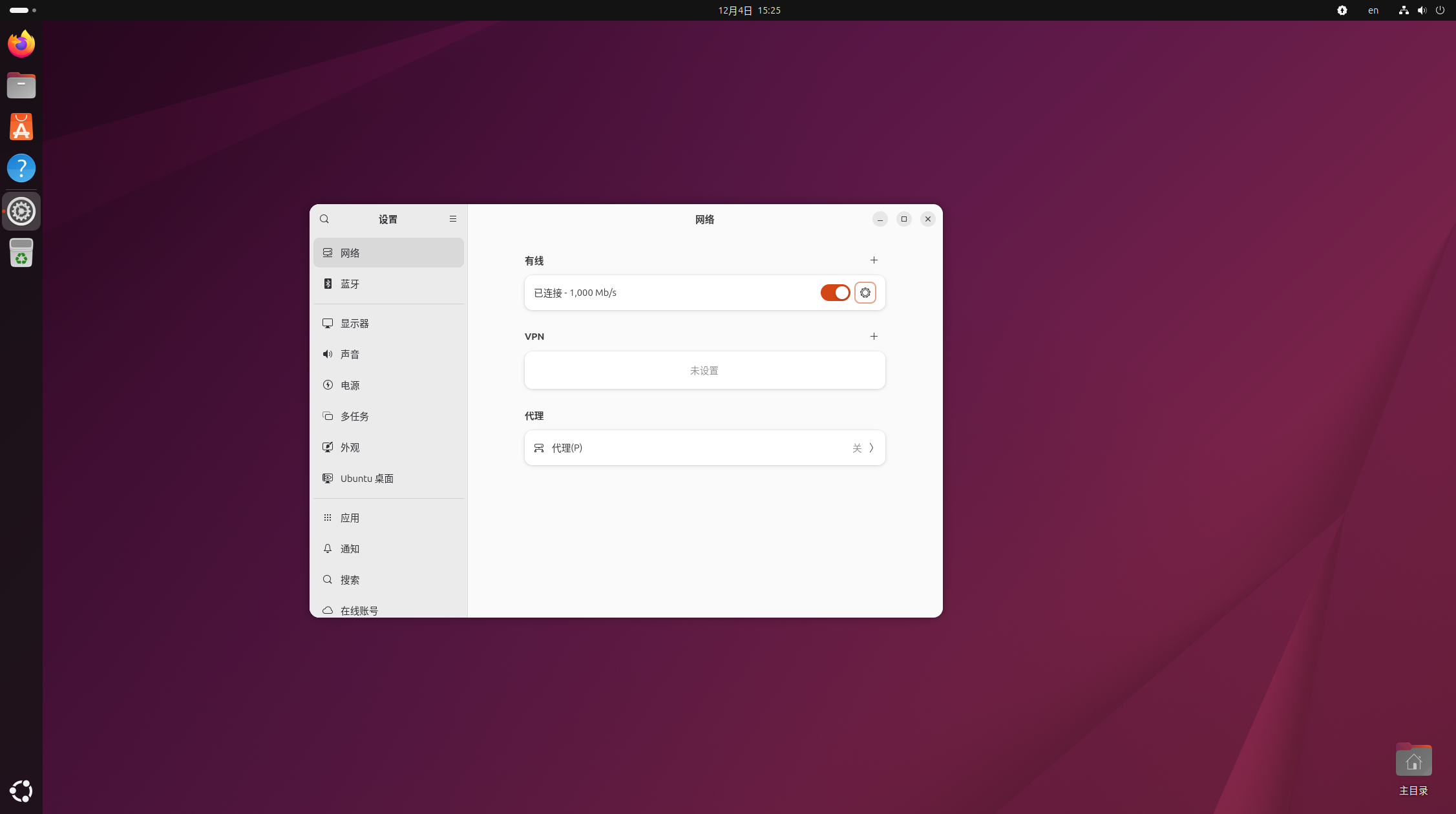
Task: Open Ubuntu App Center in dock
Action: click(x=21, y=127)
